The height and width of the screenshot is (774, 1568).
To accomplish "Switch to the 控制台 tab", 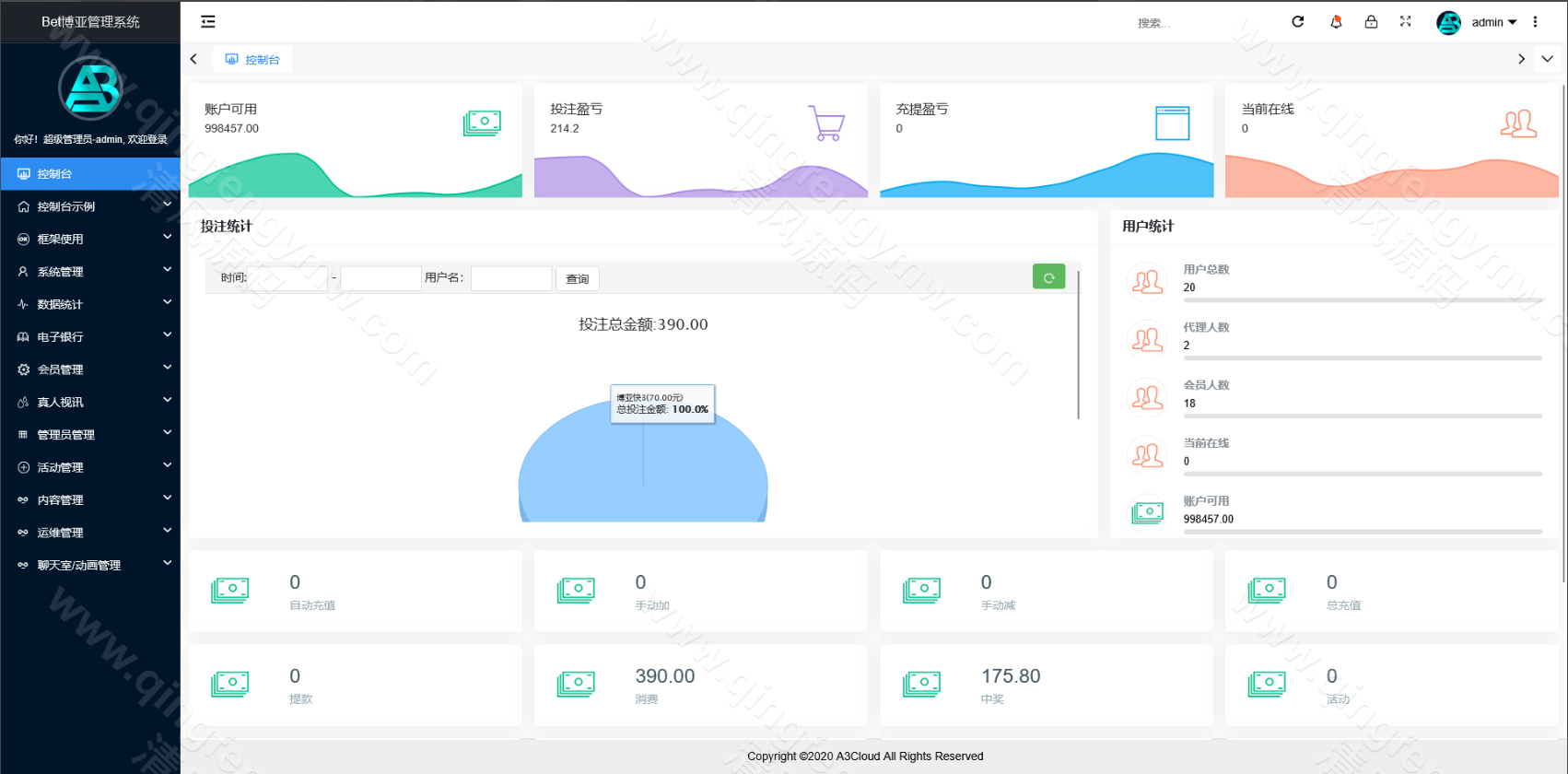I will (253, 60).
